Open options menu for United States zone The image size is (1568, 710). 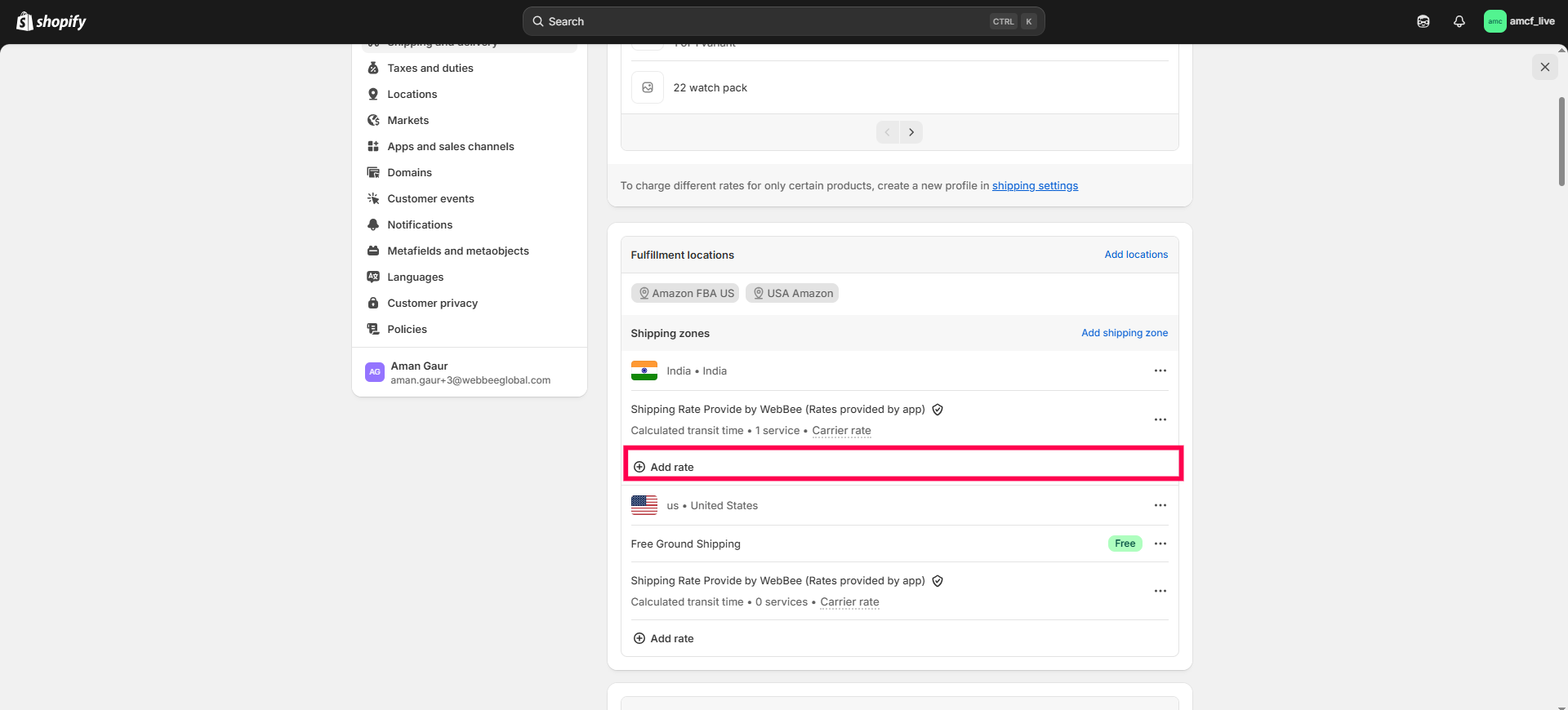pyautogui.click(x=1160, y=505)
